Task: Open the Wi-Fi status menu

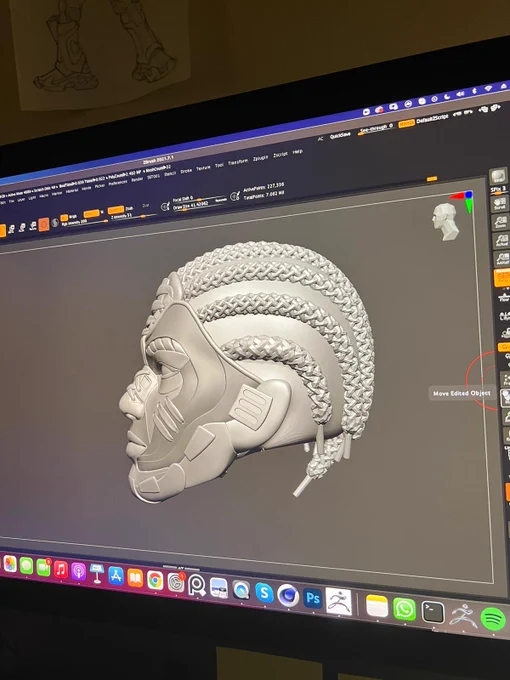Action: 488,88
